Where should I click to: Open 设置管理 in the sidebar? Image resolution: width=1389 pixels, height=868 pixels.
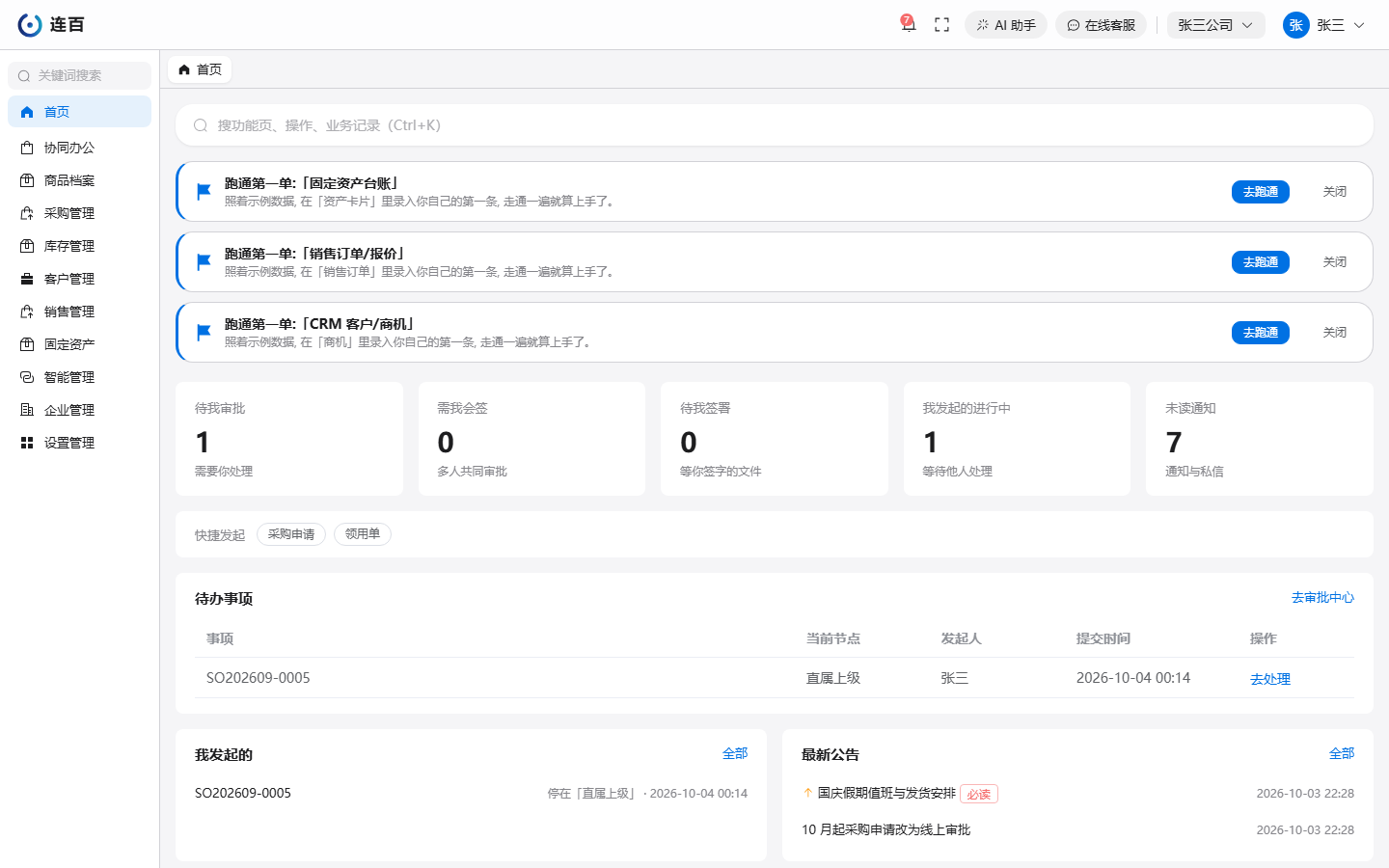(x=80, y=443)
